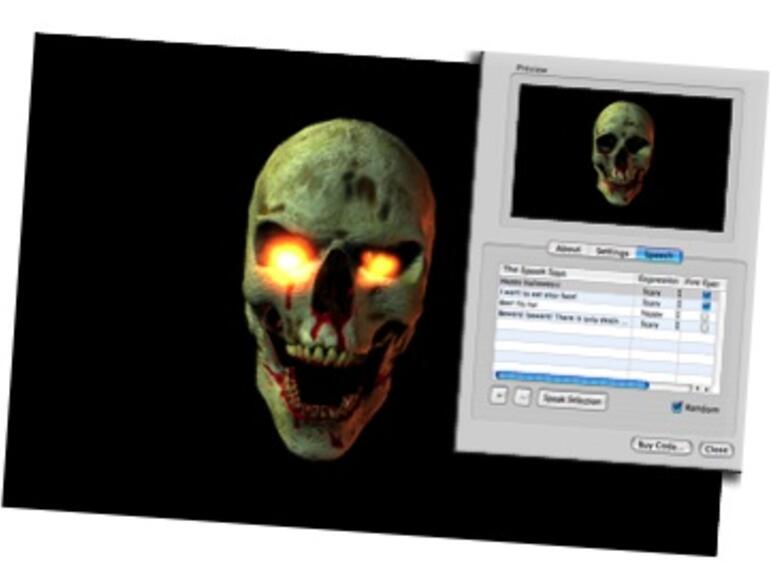Click the Buy Code button
The height and width of the screenshot is (578, 770).
661,445
